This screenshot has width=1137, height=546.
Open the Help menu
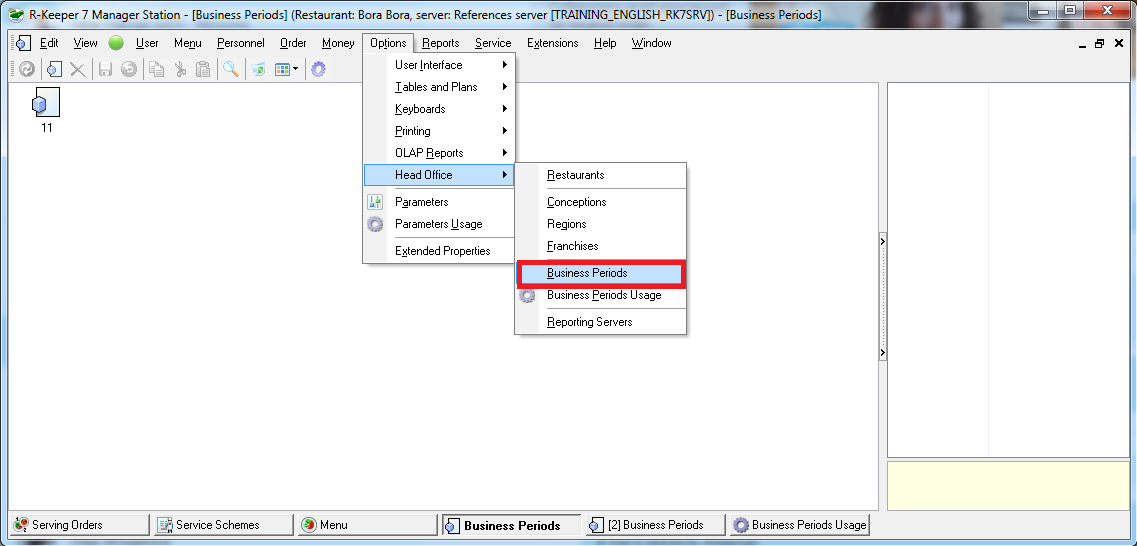605,43
